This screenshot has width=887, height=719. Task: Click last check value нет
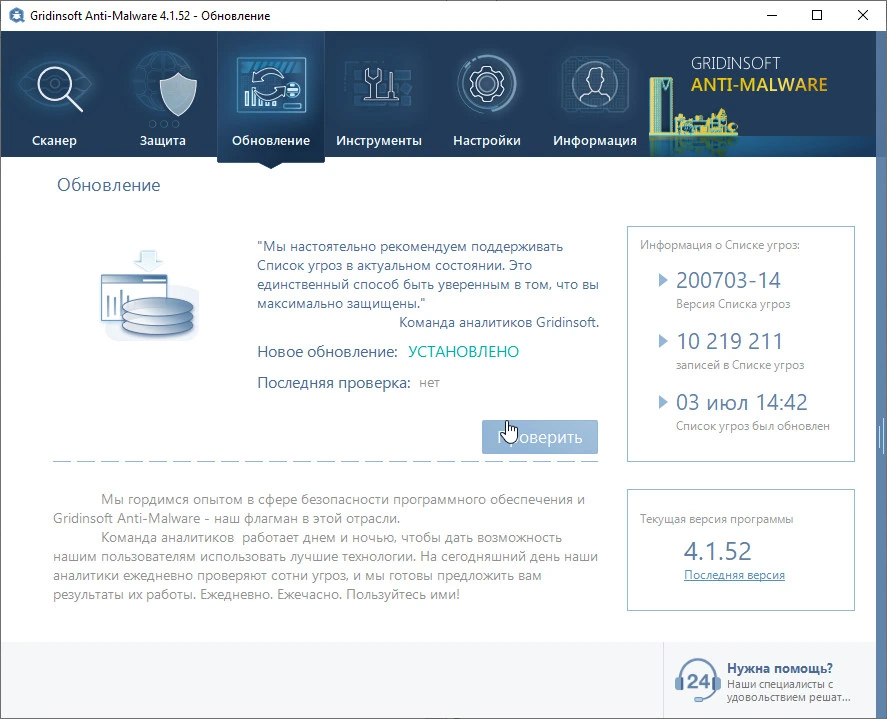429,383
